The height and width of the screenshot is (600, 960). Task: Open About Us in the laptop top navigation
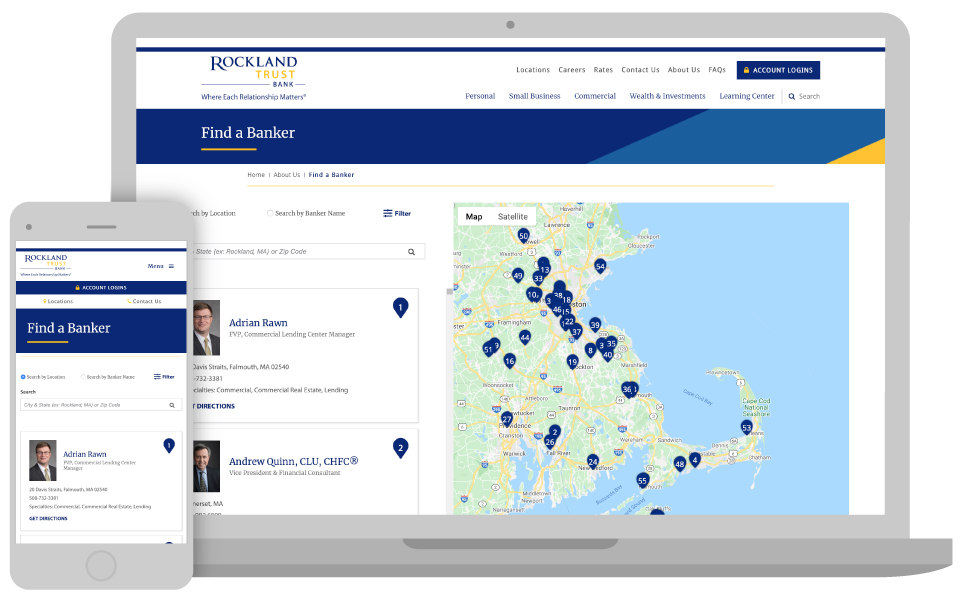coord(684,70)
